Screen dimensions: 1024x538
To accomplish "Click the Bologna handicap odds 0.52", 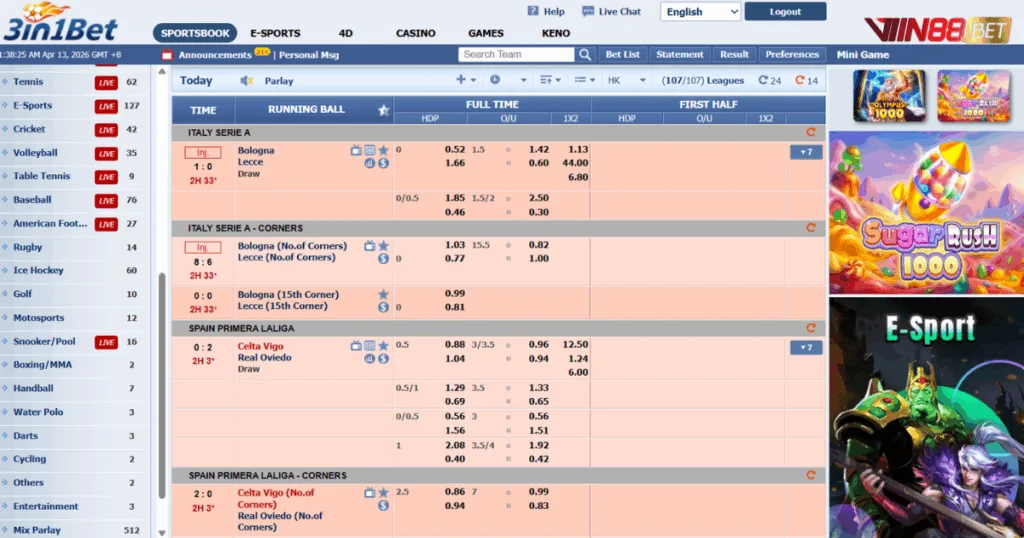I will (x=455, y=150).
